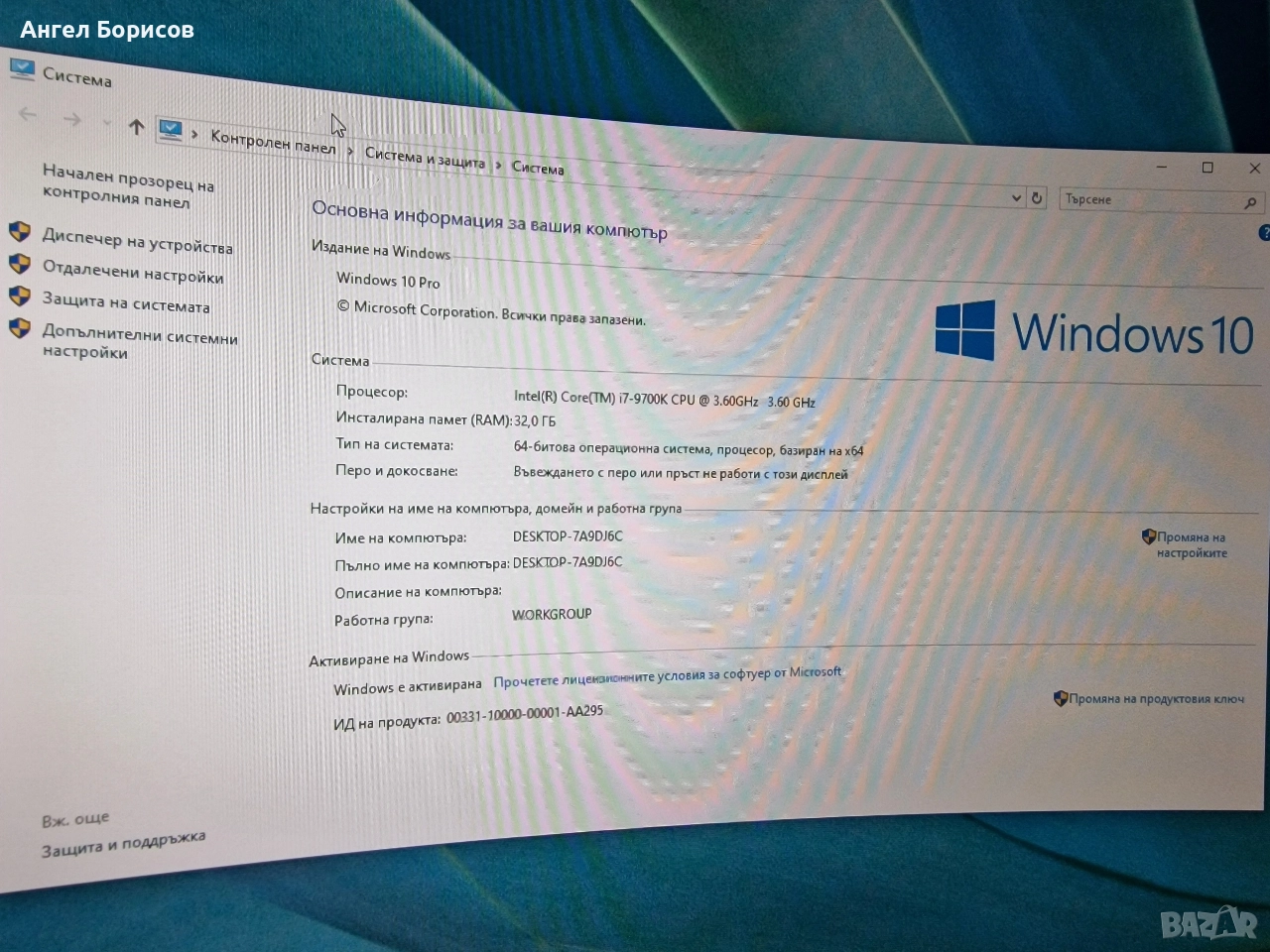The width and height of the screenshot is (1270, 952).
Task: Open the recent locations dropdown chevron
Action: pos(106,124)
